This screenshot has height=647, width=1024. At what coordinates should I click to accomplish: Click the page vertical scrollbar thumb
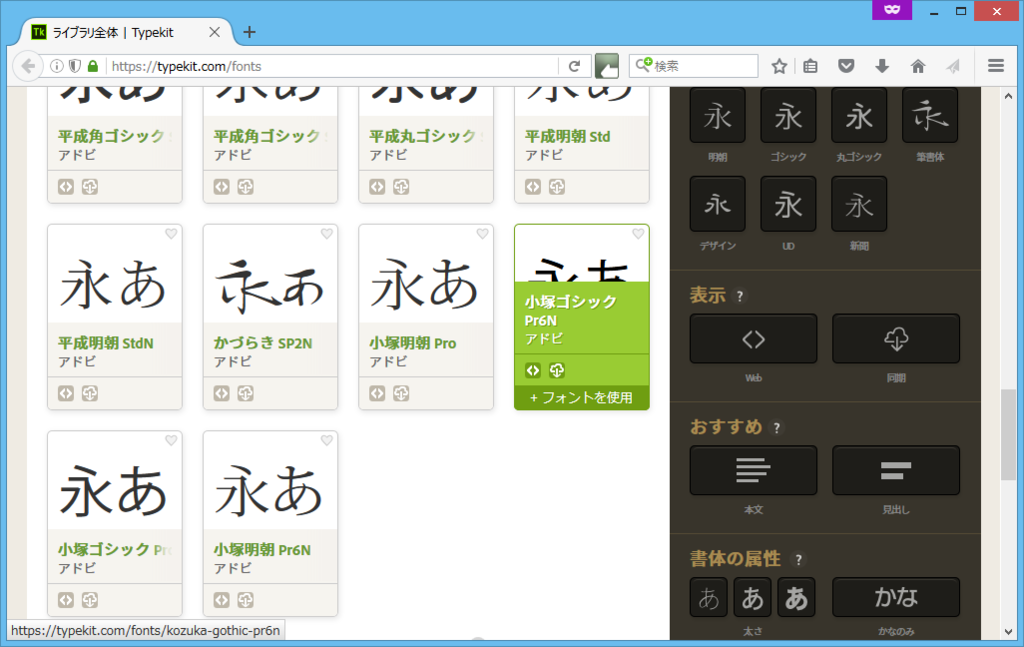(x=1008, y=435)
